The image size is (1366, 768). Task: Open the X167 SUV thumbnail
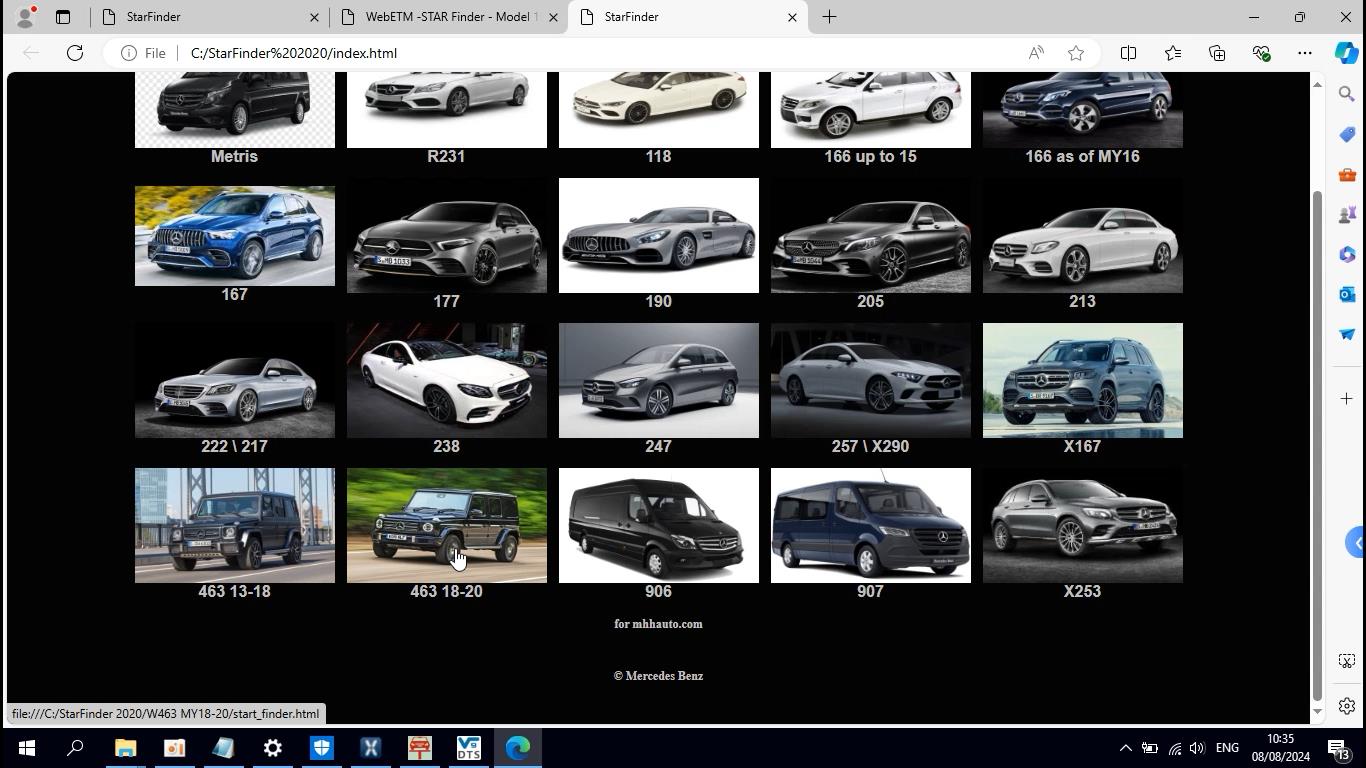coord(1082,380)
